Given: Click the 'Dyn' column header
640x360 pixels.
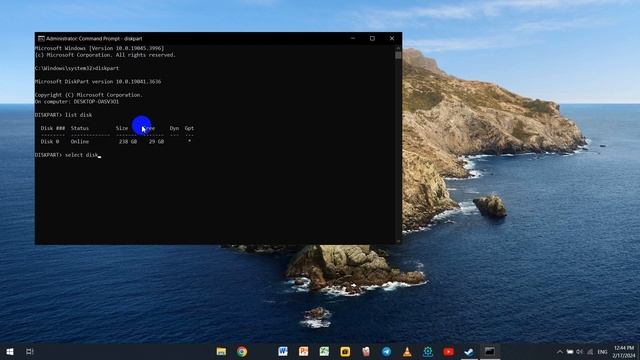Looking at the screenshot, I should coord(174,128).
